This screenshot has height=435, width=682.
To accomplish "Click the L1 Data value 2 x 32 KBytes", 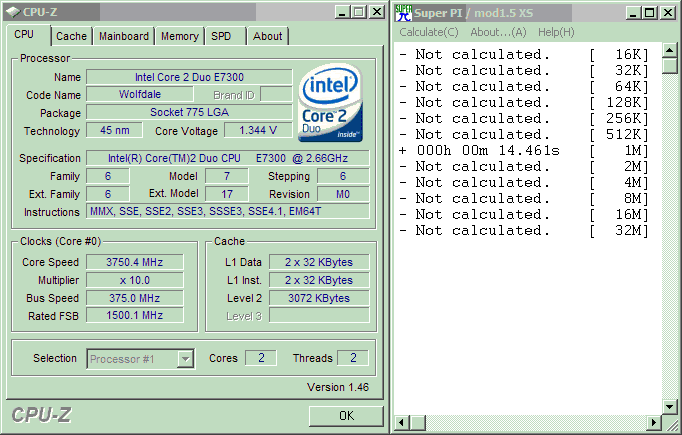I will click(319, 262).
